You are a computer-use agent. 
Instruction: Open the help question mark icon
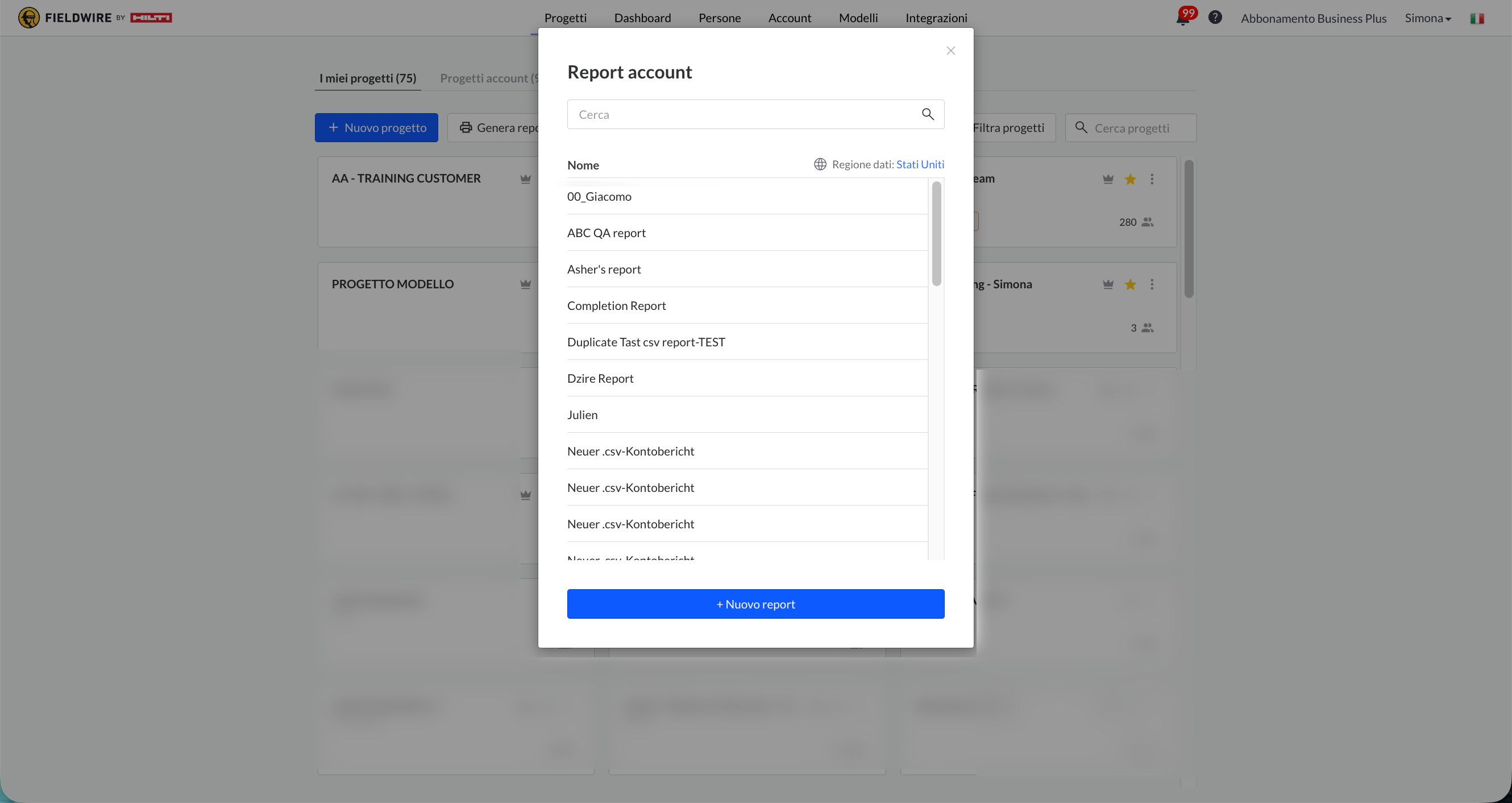(1215, 18)
